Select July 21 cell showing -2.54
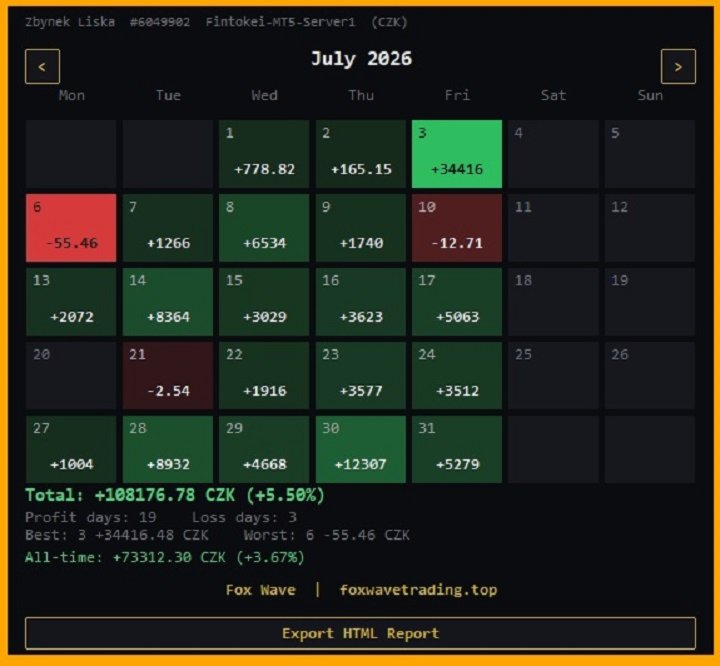The width and height of the screenshot is (720, 666). tap(168, 375)
